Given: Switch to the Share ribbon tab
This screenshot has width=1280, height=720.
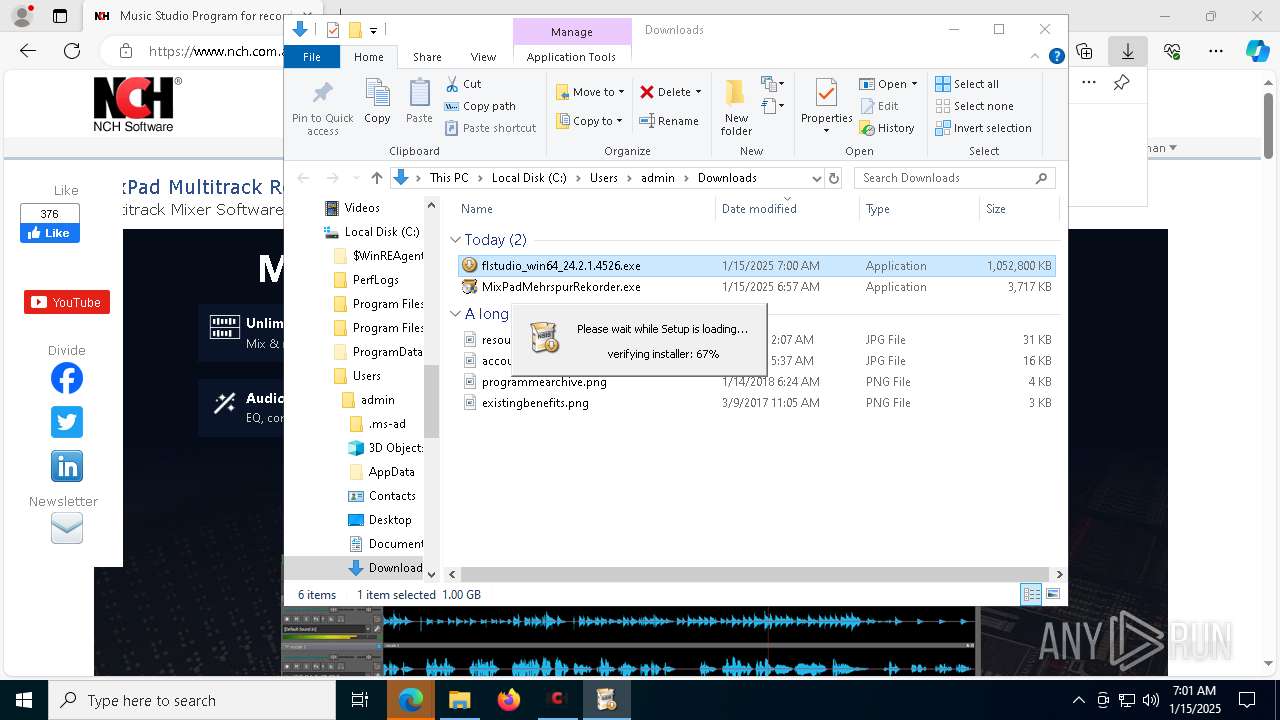Looking at the screenshot, I should tap(427, 57).
